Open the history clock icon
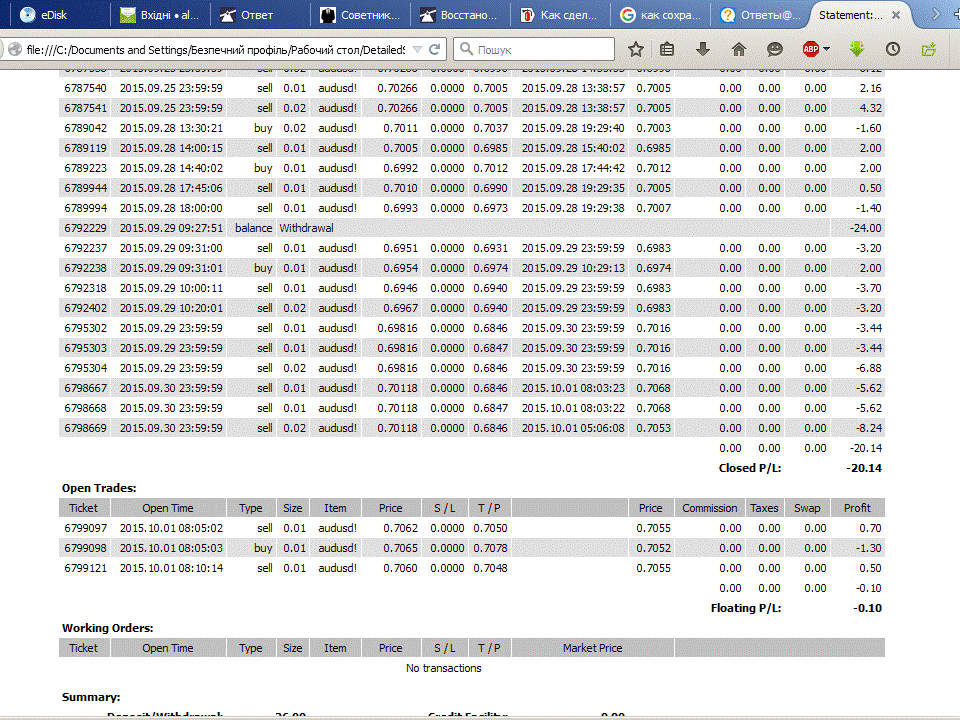The image size is (960, 720). coord(893,49)
